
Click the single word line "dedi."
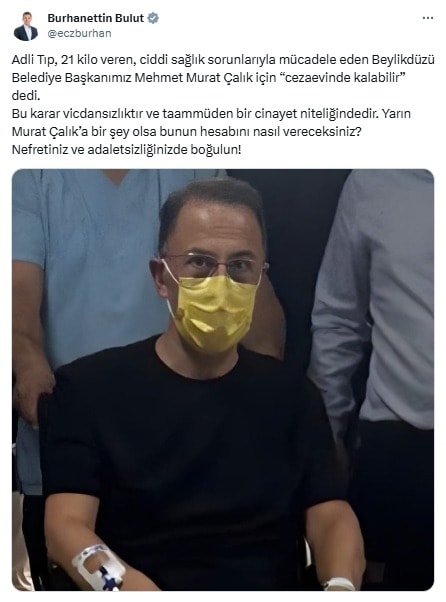[26, 95]
